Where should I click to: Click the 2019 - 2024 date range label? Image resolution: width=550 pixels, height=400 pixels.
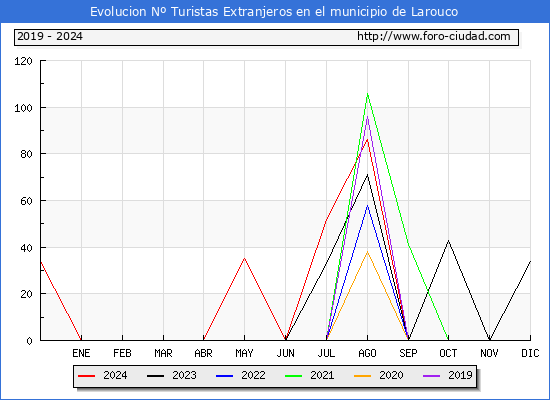[x=50, y=36]
